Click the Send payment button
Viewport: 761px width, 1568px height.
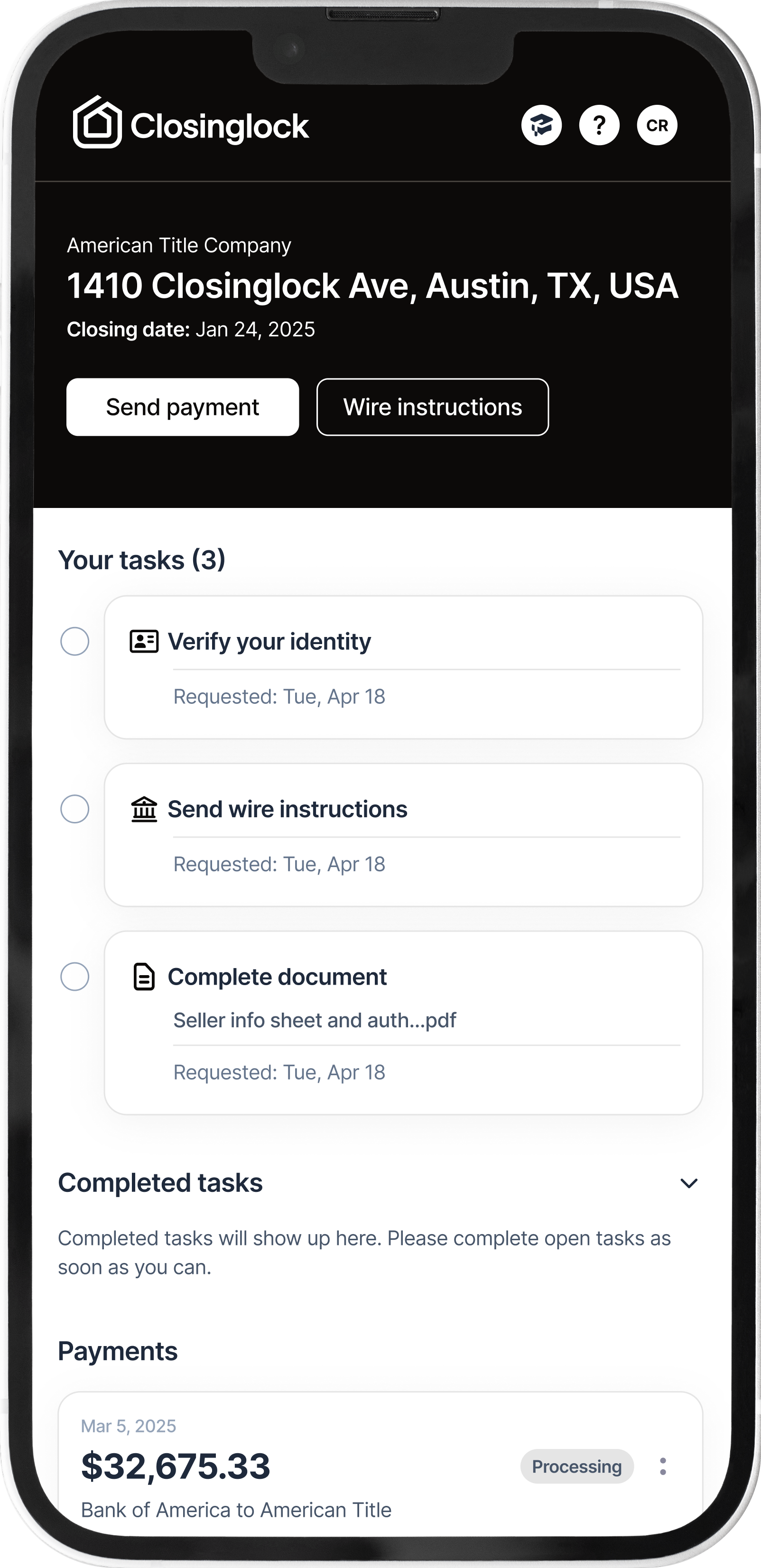tap(183, 407)
